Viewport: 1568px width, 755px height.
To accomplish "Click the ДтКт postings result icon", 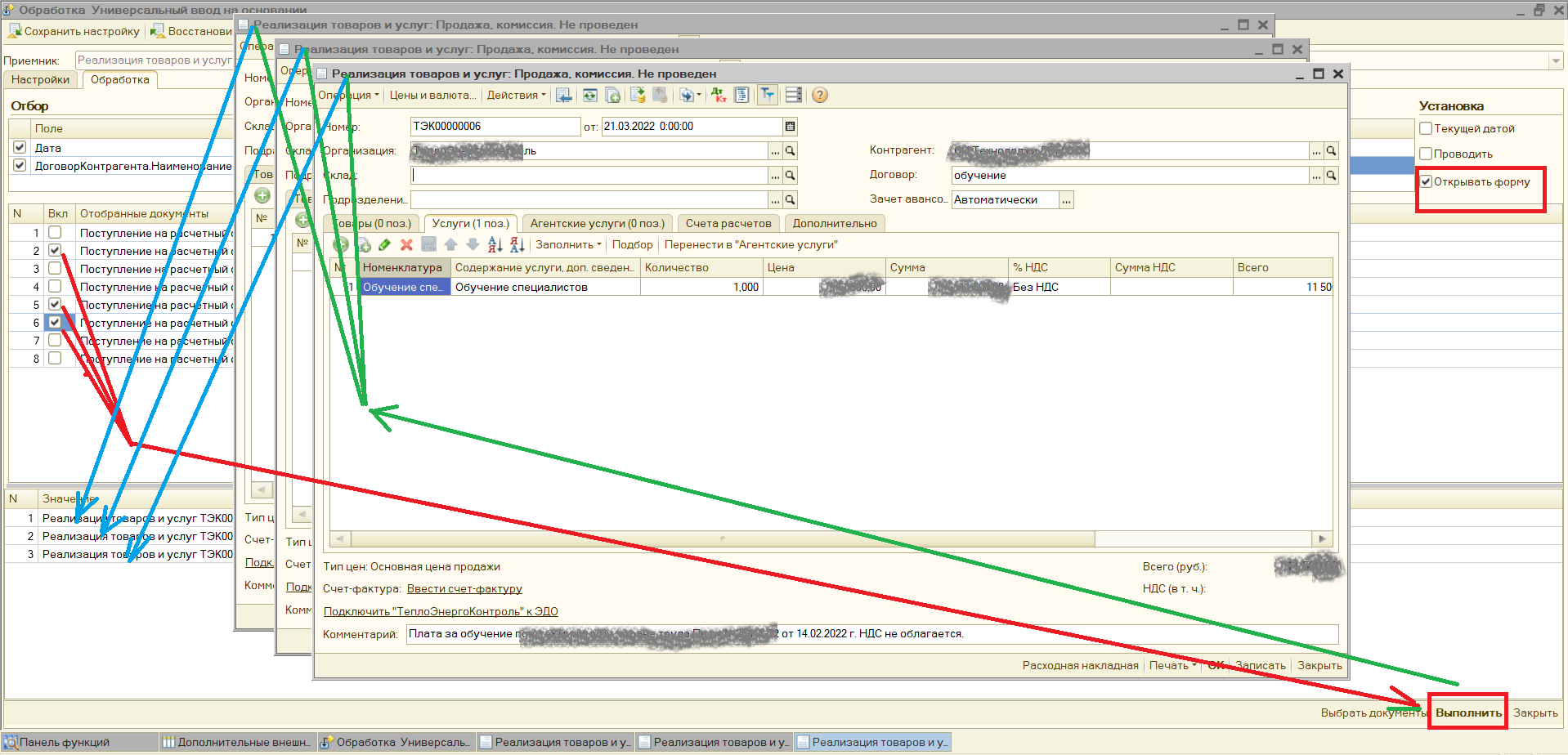I will [719, 96].
